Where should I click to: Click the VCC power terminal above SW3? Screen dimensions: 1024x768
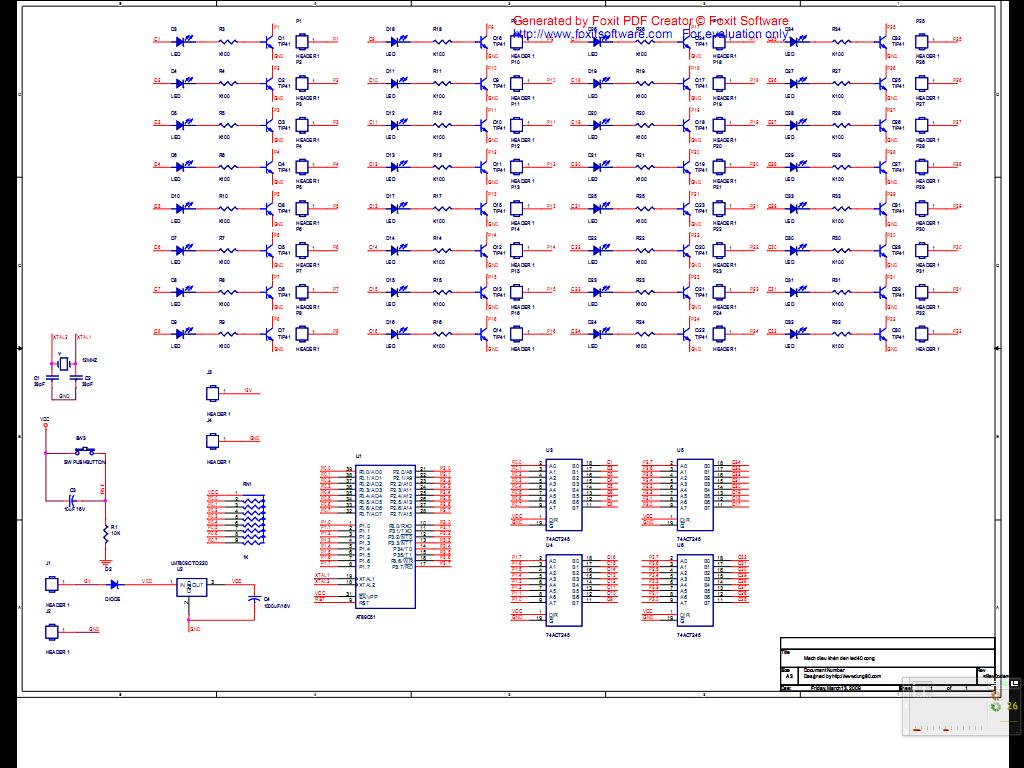[46, 425]
